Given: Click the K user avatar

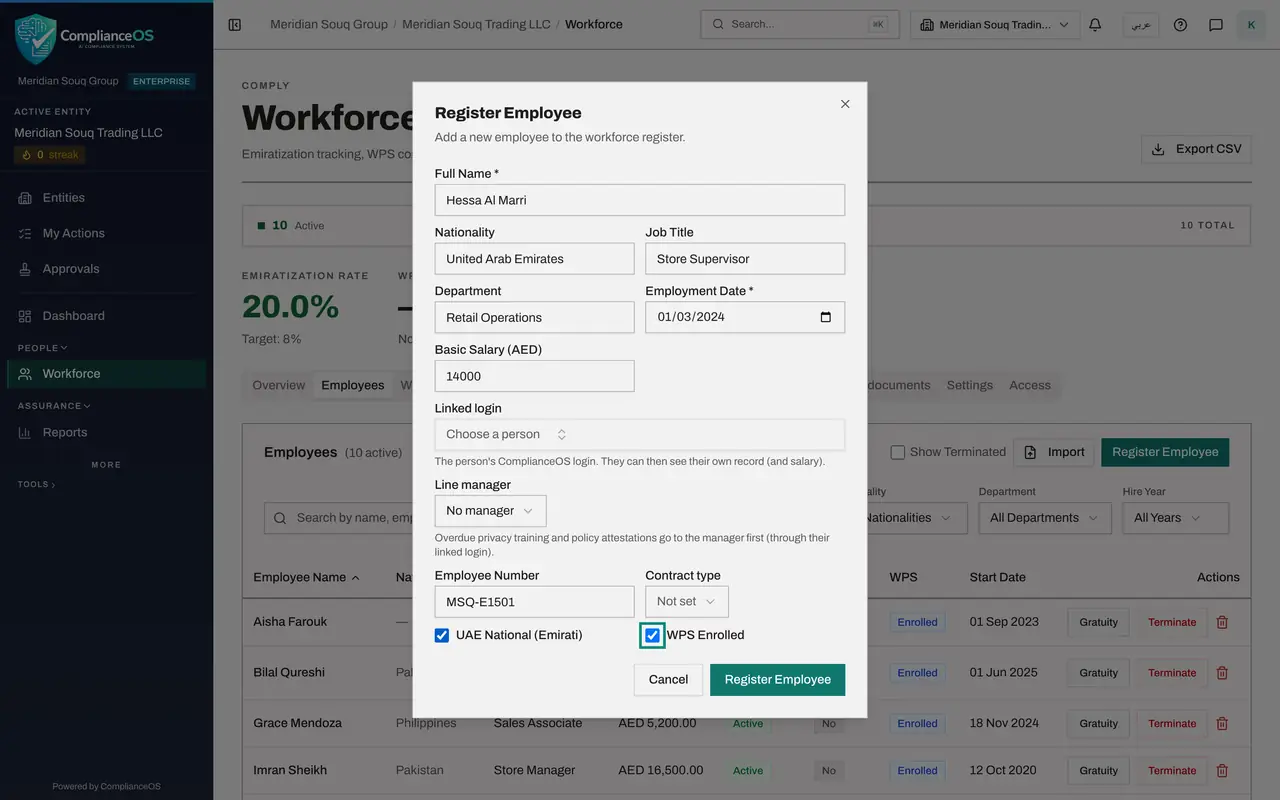Looking at the screenshot, I should click(1251, 25).
